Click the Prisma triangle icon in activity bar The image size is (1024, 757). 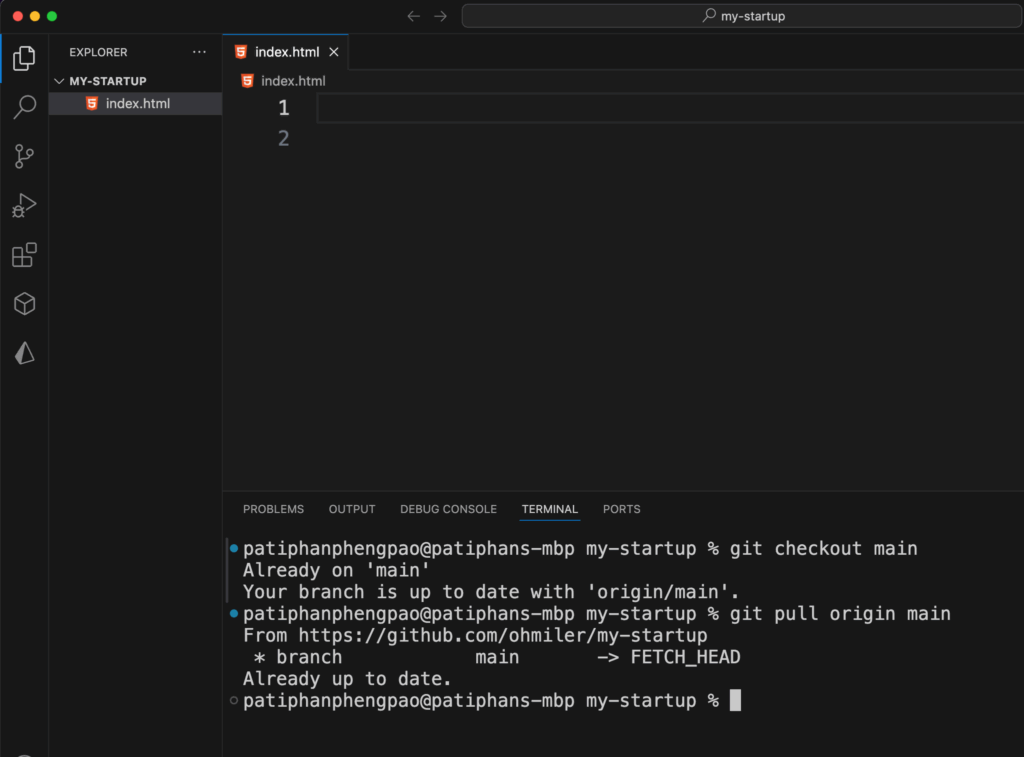click(24, 353)
